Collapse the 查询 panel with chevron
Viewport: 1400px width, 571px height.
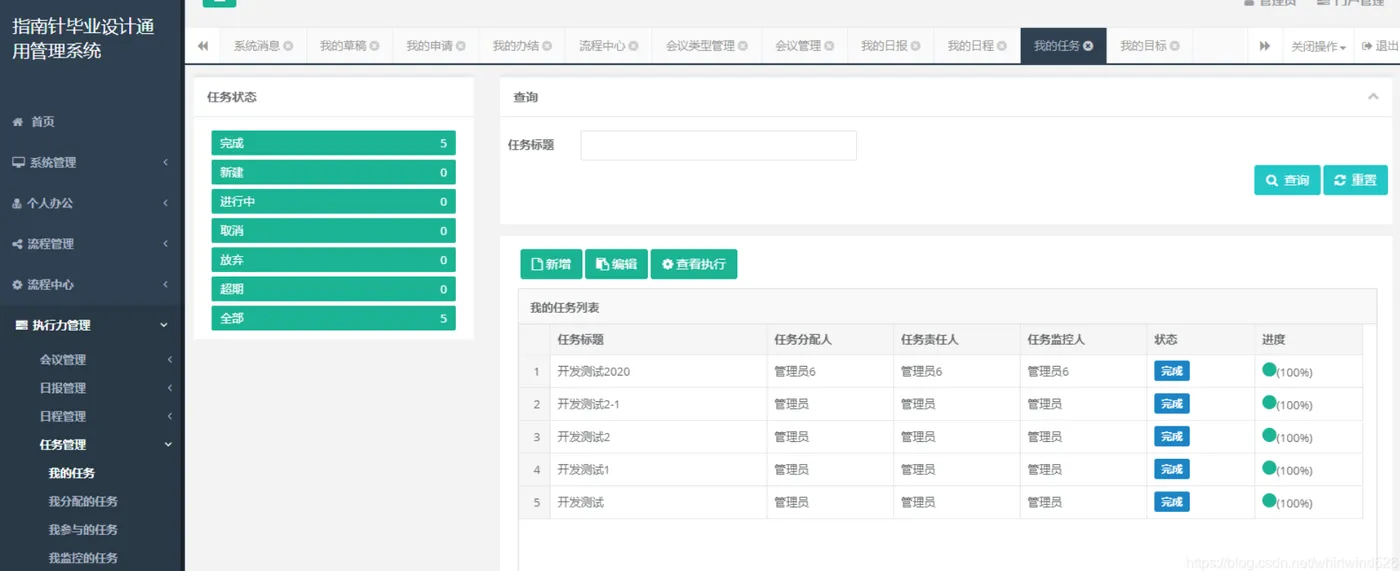1373,97
